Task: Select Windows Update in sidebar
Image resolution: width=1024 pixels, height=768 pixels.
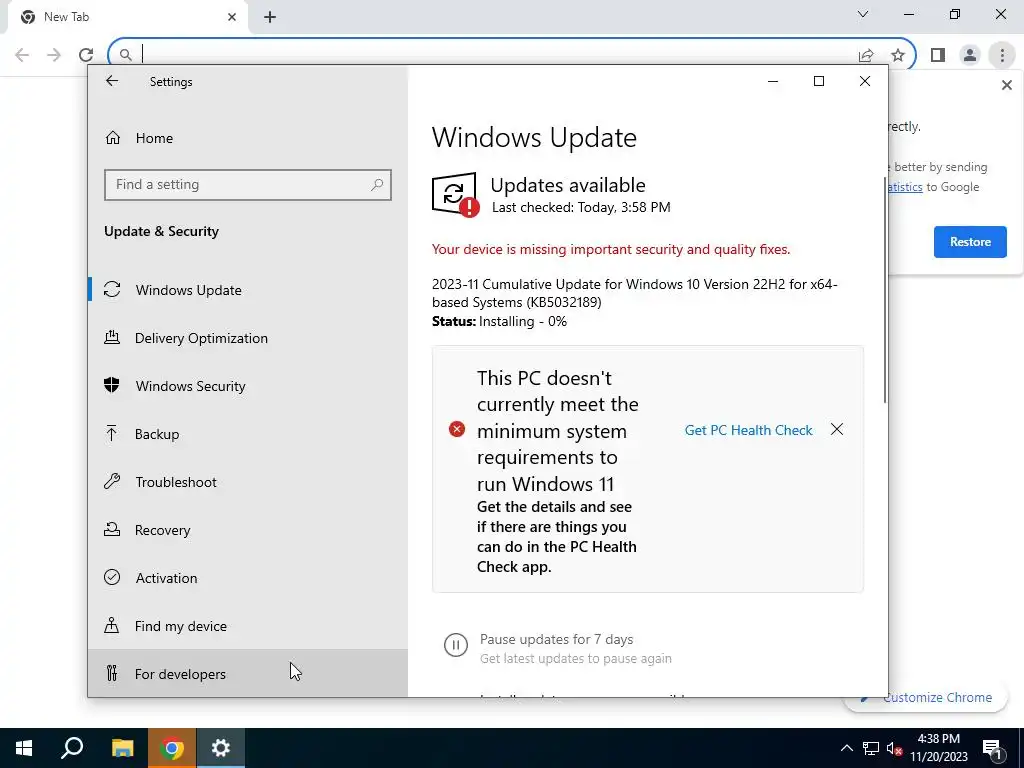Action: (x=248, y=290)
